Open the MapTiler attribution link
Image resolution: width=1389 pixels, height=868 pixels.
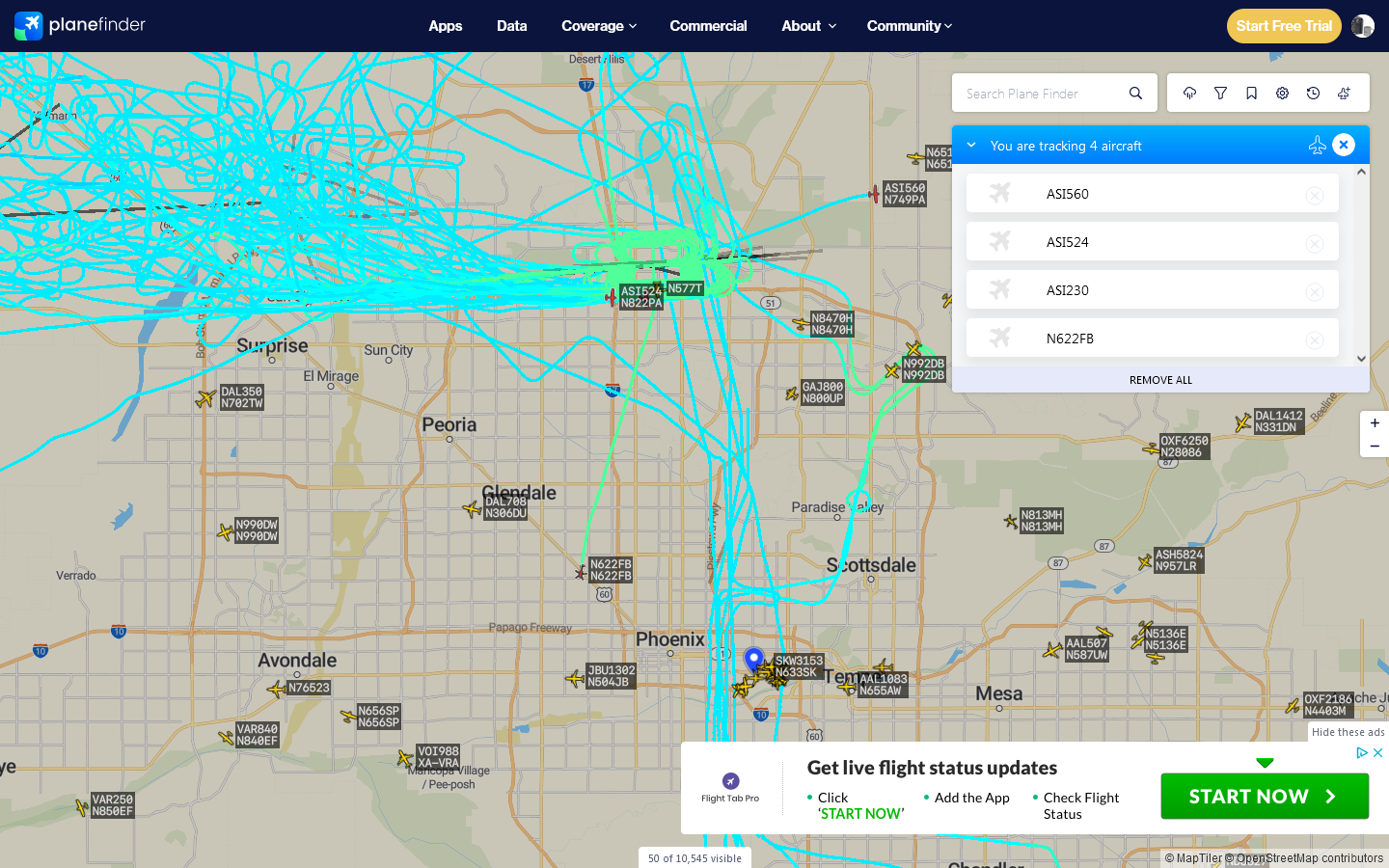pyautogui.click(x=1192, y=858)
